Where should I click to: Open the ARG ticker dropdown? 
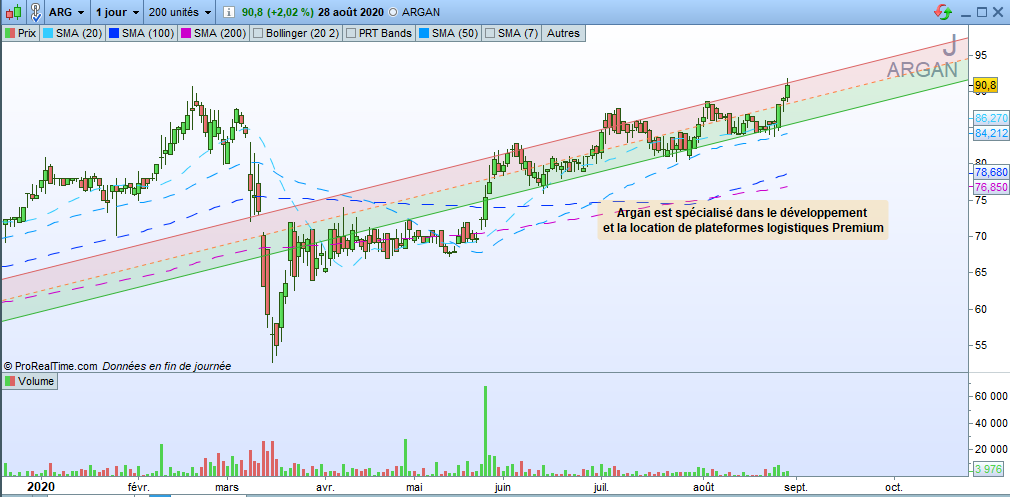pos(67,12)
